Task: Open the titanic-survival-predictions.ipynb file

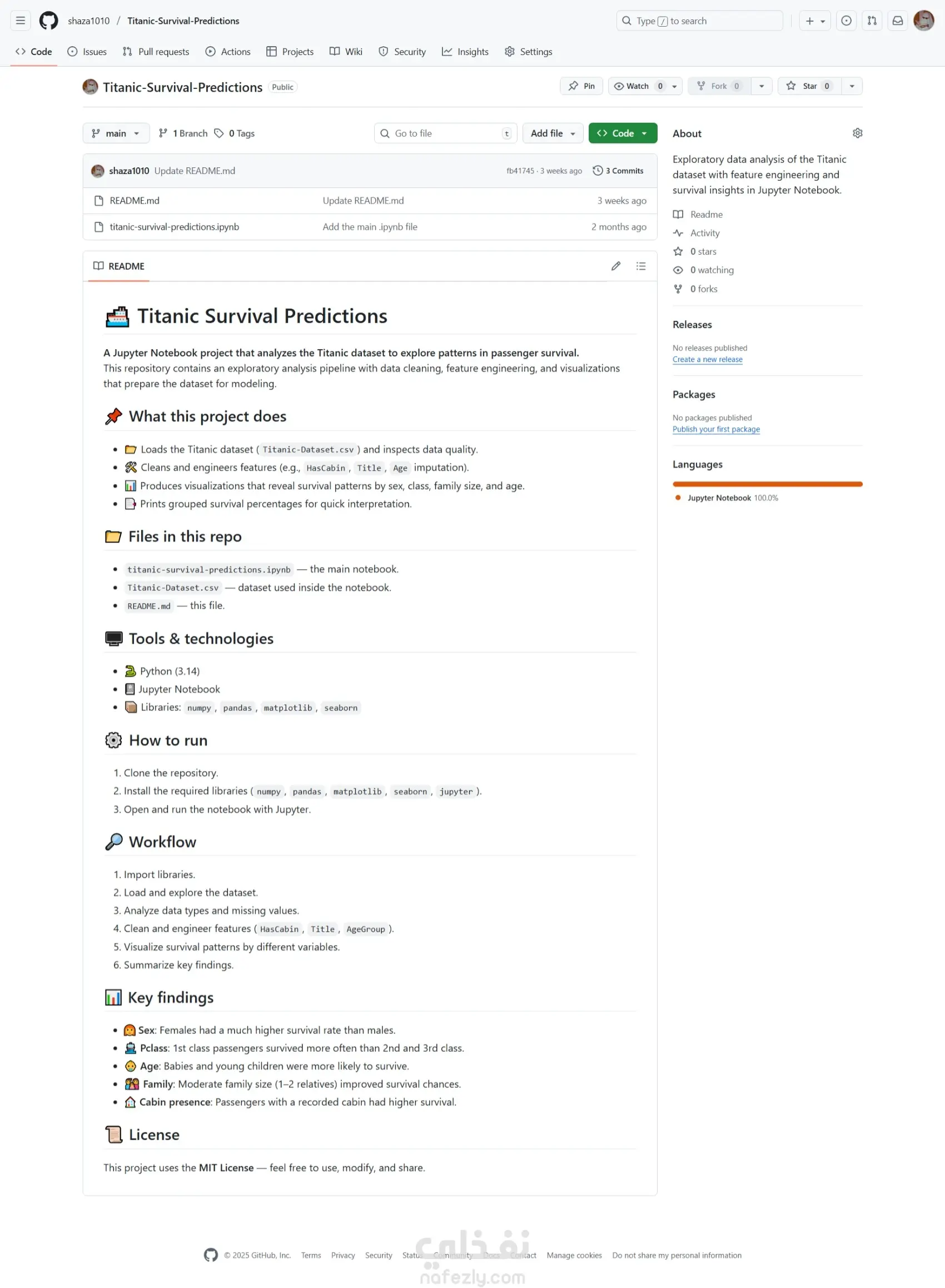Action: click(175, 227)
